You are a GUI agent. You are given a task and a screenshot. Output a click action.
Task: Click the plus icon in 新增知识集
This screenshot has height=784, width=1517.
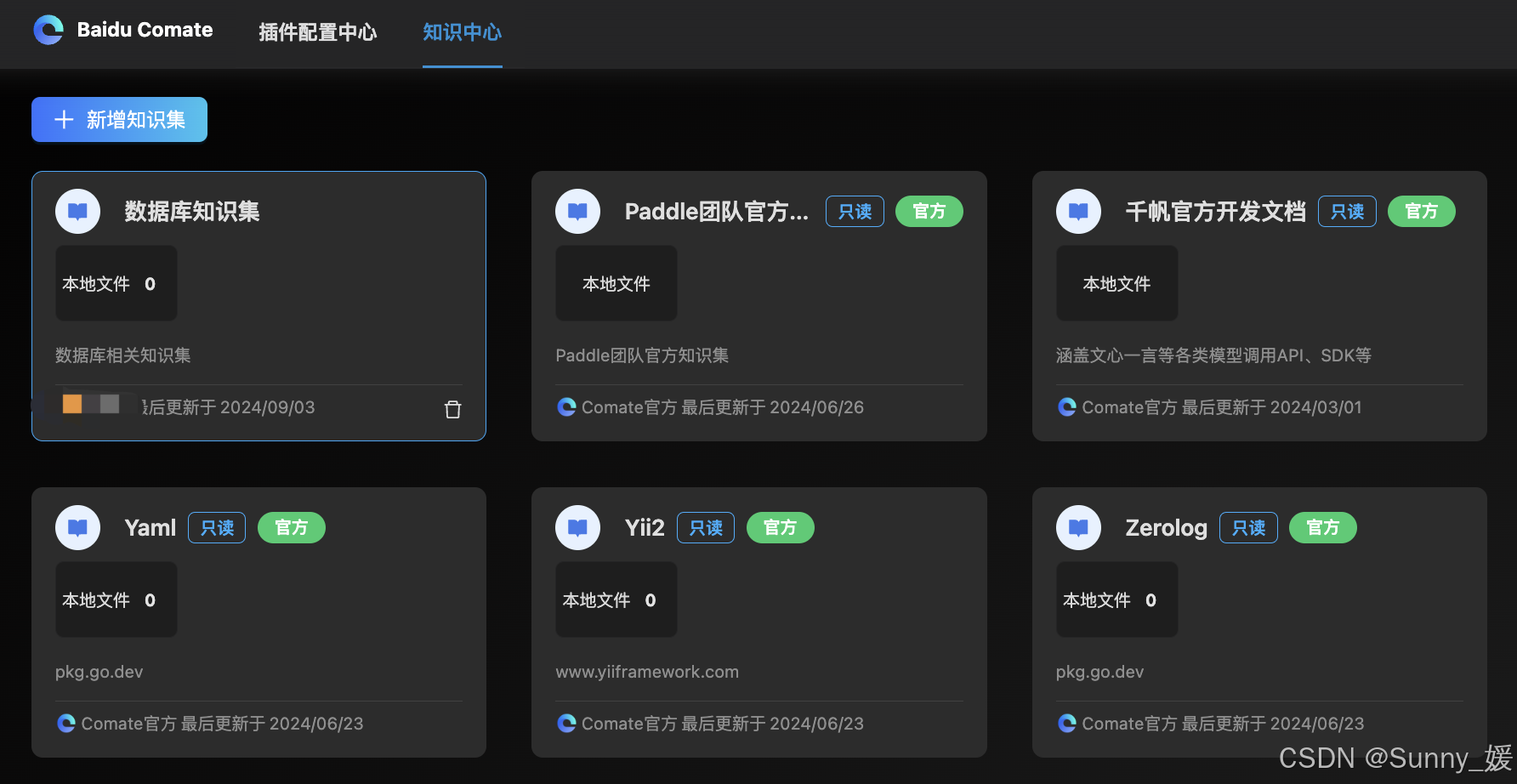click(x=64, y=120)
